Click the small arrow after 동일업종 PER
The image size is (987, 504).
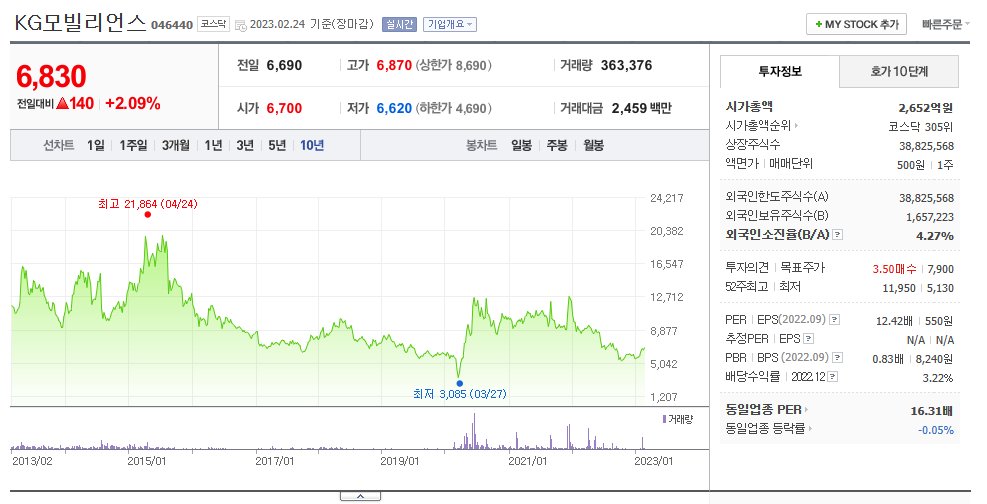coord(806,410)
